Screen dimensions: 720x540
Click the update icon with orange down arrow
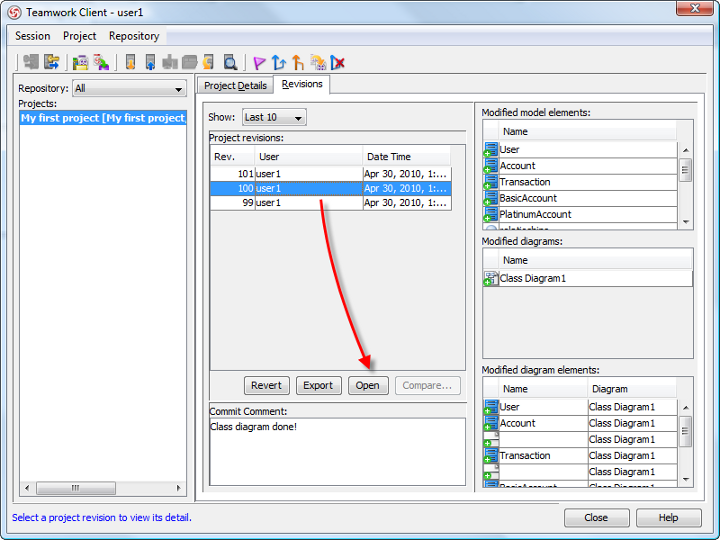pyautogui.click(x=130, y=62)
